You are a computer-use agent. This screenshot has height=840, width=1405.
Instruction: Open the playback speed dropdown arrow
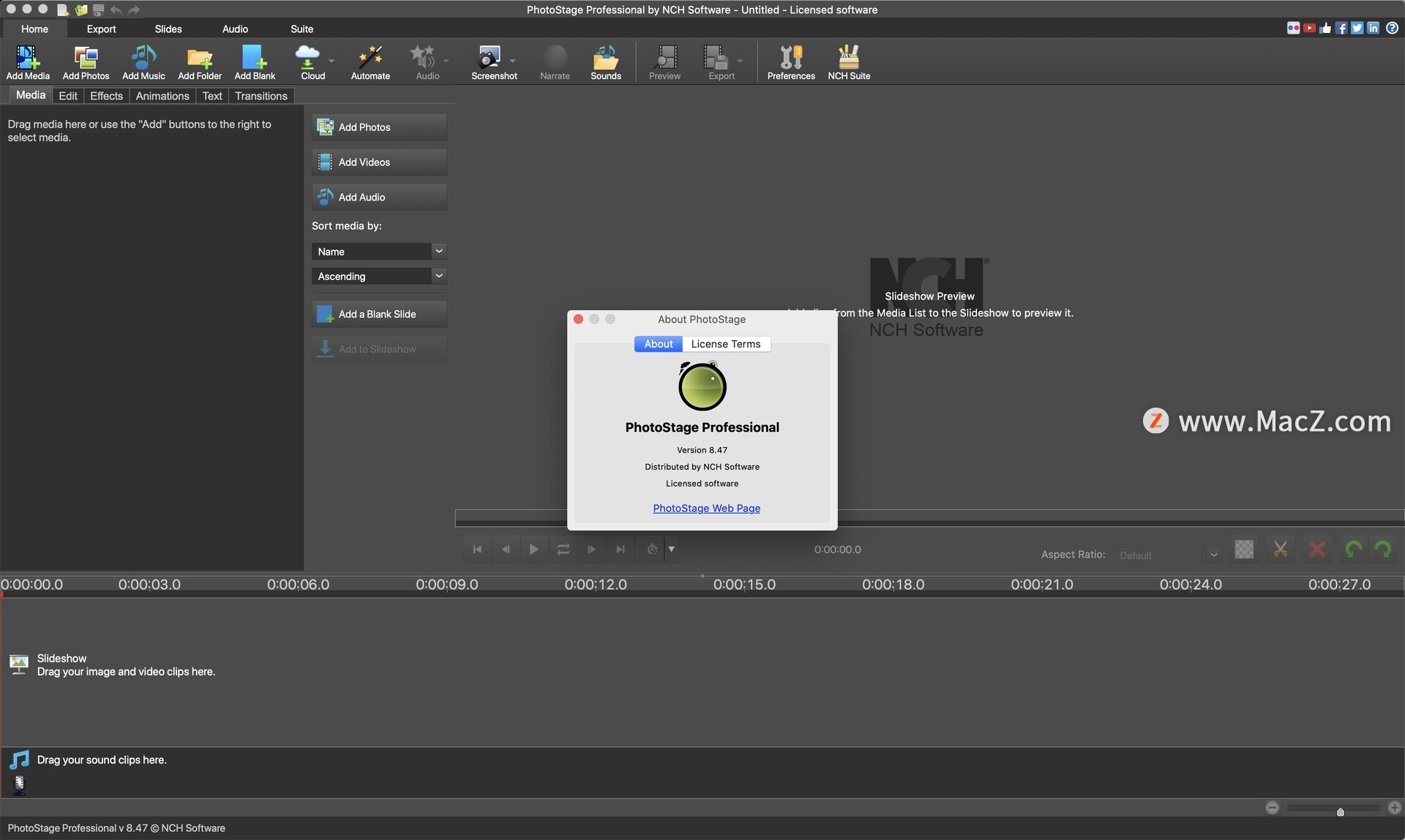(x=671, y=550)
